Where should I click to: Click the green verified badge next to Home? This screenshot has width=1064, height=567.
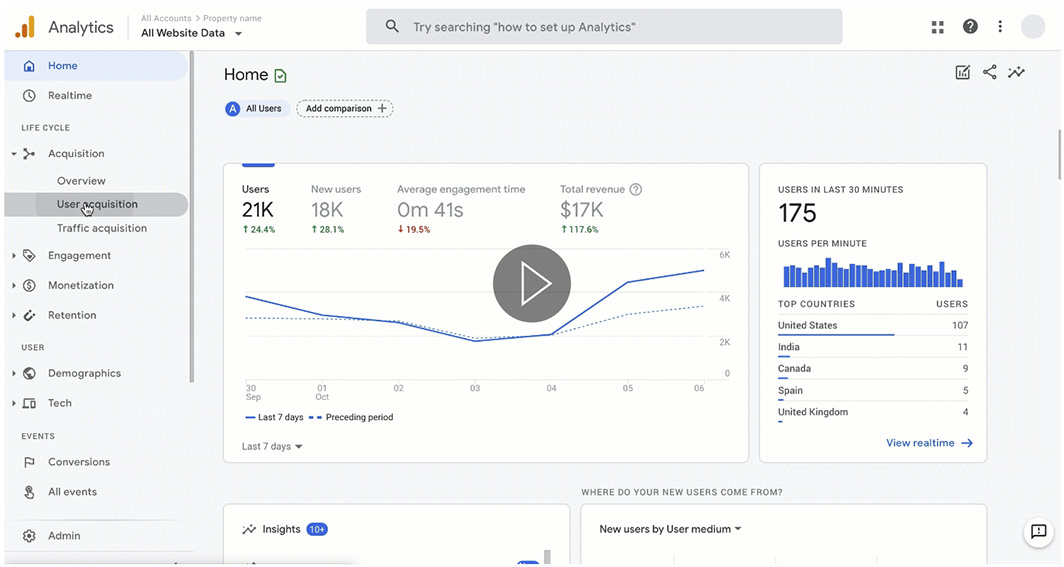coord(280,76)
